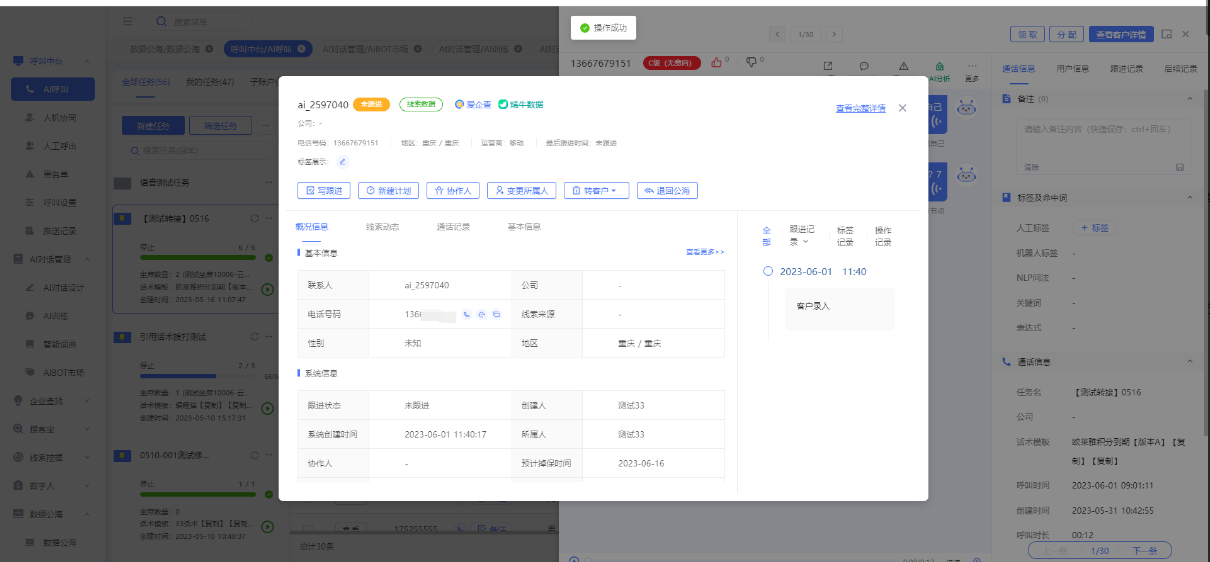Click the phone call icon next to 电话号码

pos(466,314)
